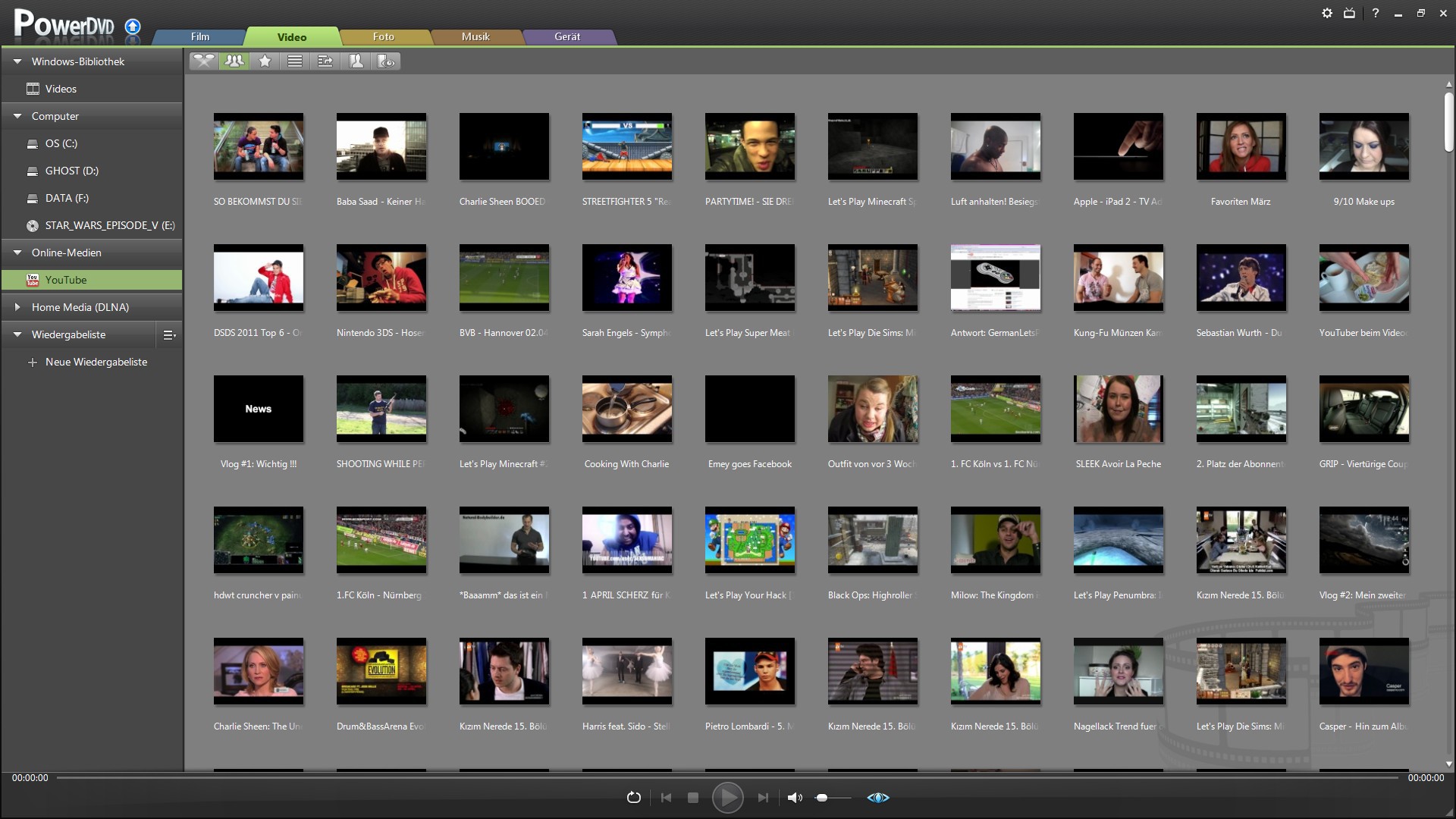Open PowerDVD settings with the gear icon
The height and width of the screenshot is (819, 1456).
point(1327,13)
